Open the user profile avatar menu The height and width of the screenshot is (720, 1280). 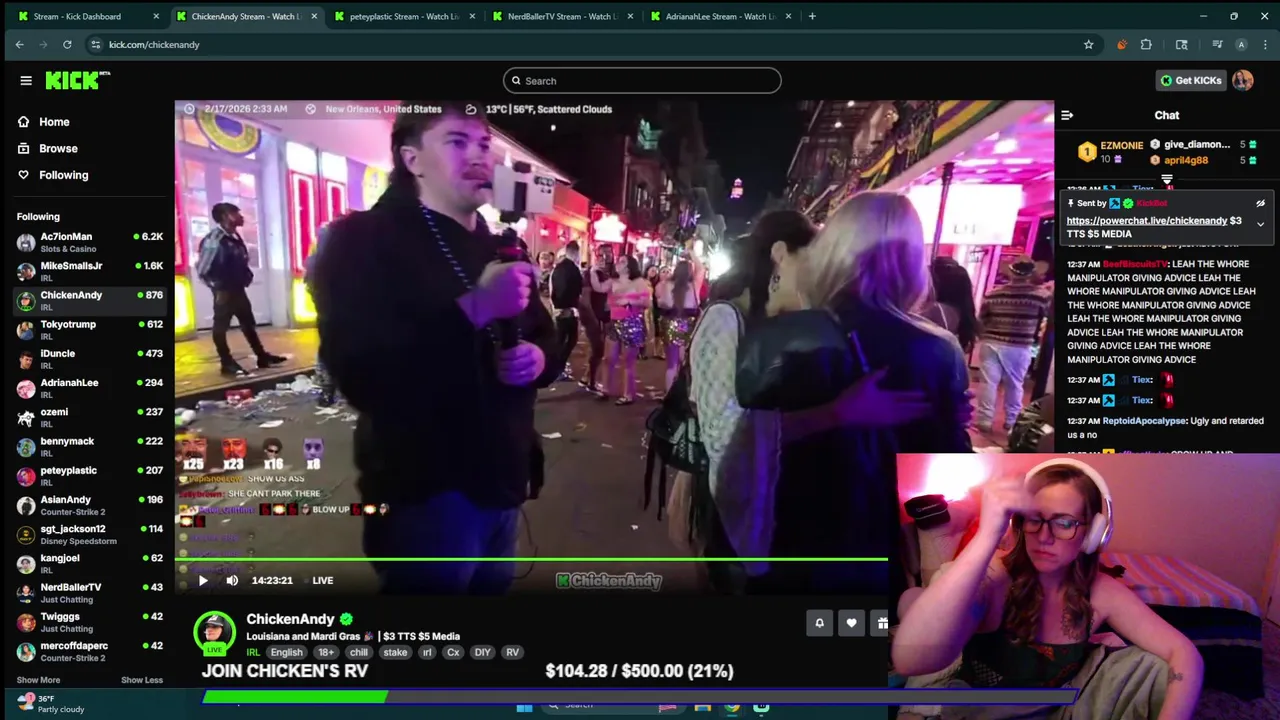[x=1243, y=81]
